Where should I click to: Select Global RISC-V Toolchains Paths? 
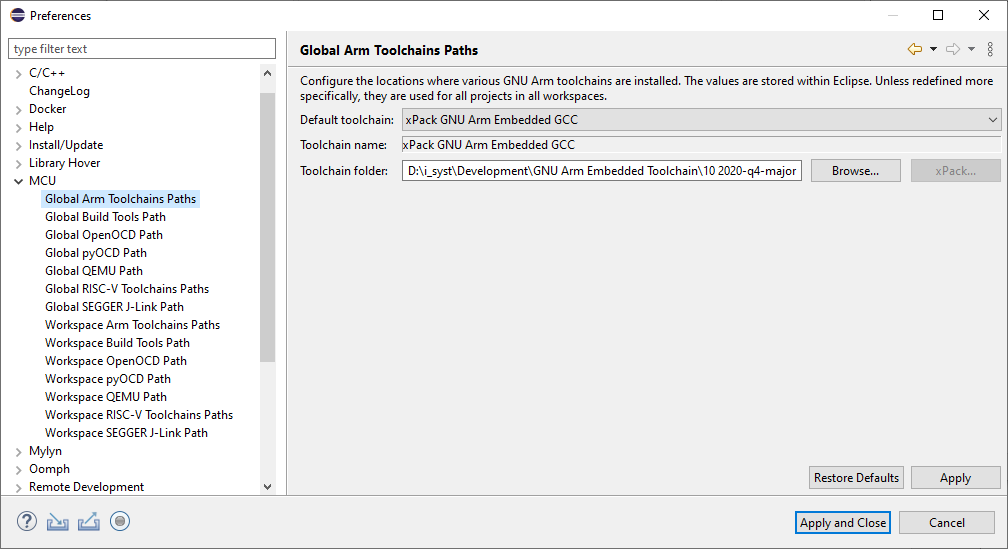(x=127, y=289)
